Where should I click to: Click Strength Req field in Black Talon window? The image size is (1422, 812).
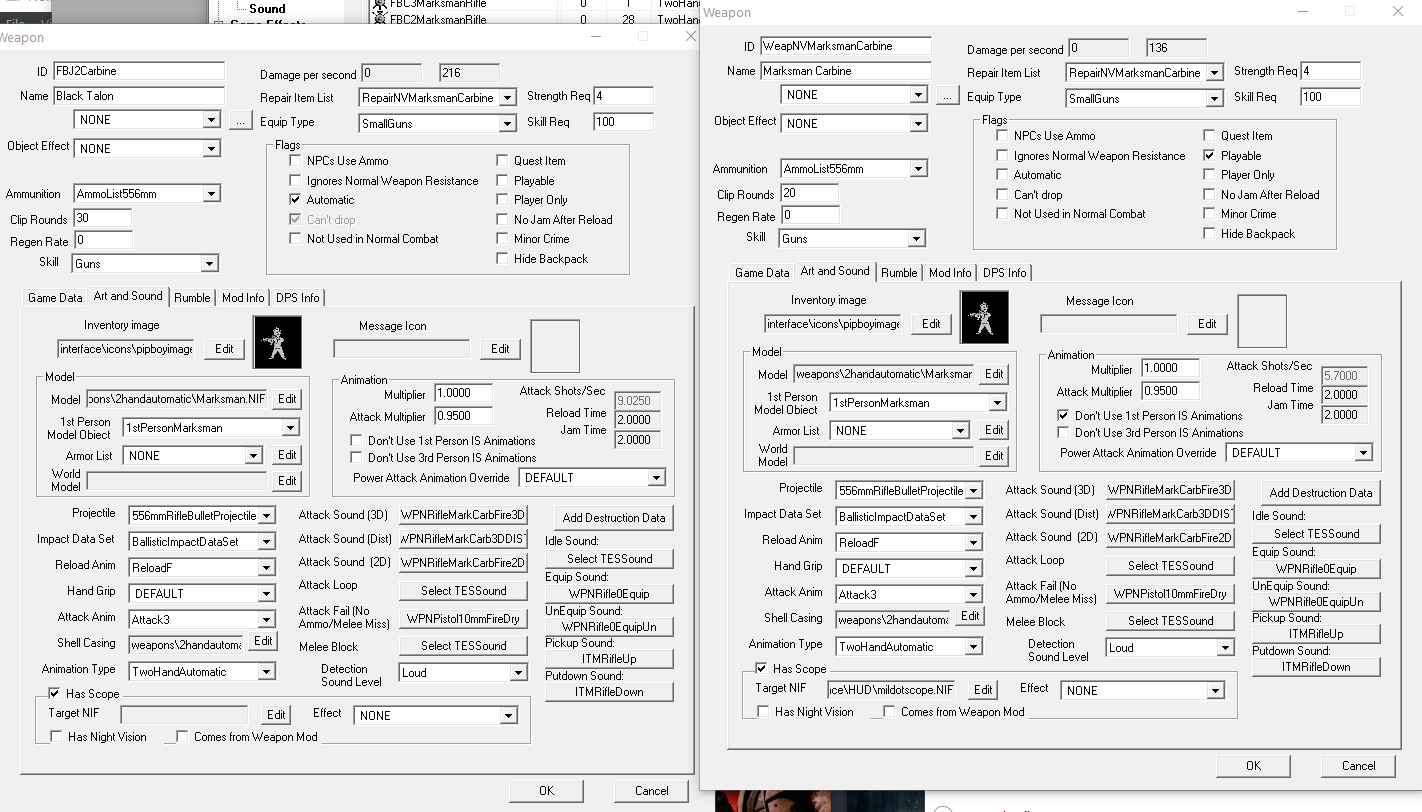click(x=623, y=96)
